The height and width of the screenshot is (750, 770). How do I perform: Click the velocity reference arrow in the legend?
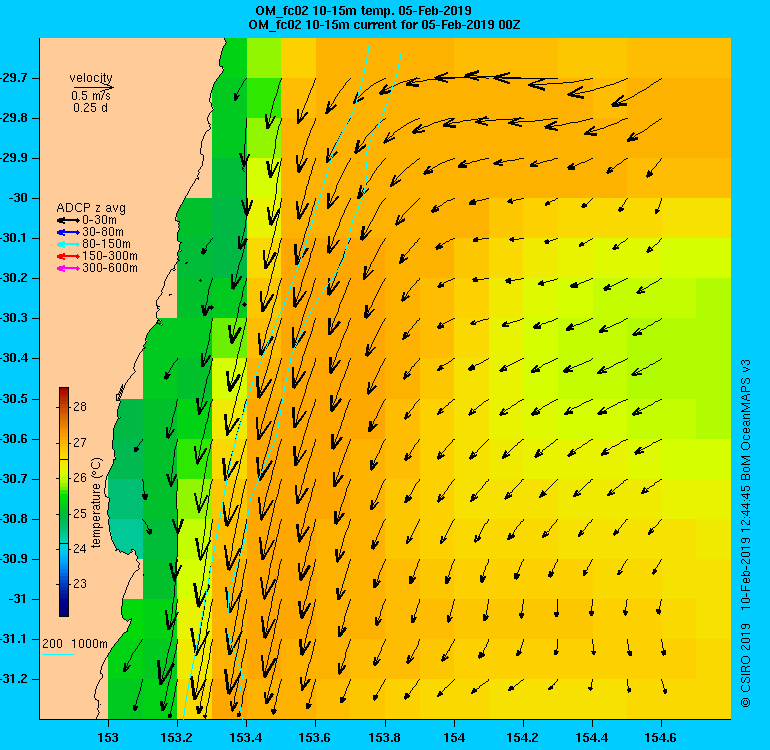coord(92,88)
